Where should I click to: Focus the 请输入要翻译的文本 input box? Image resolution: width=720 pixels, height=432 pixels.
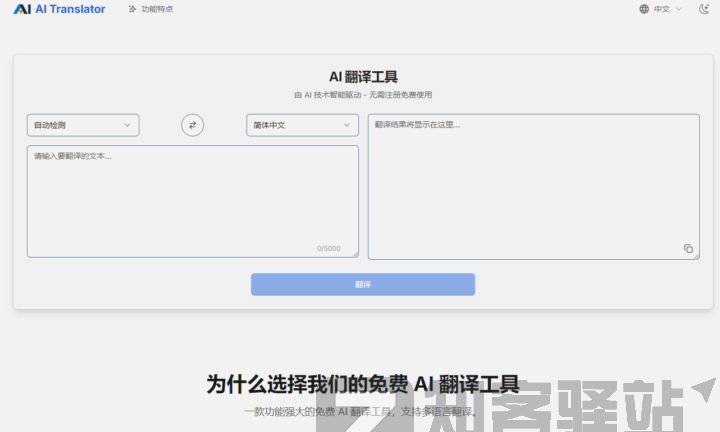(193, 202)
